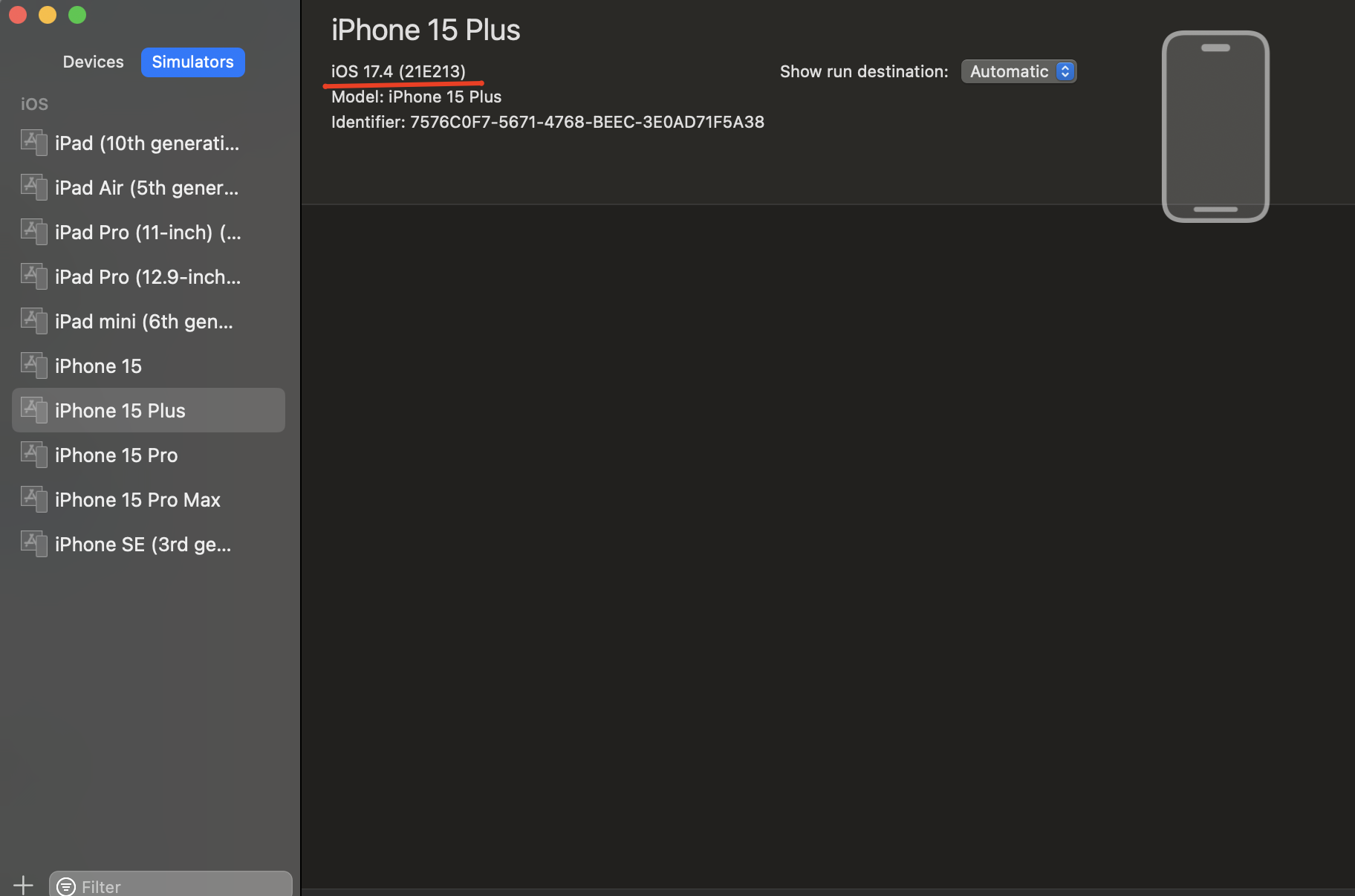Screen dimensions: 1355x896
Task: Select iPhone SE (3rd generation) simulator
Action: 149,544
